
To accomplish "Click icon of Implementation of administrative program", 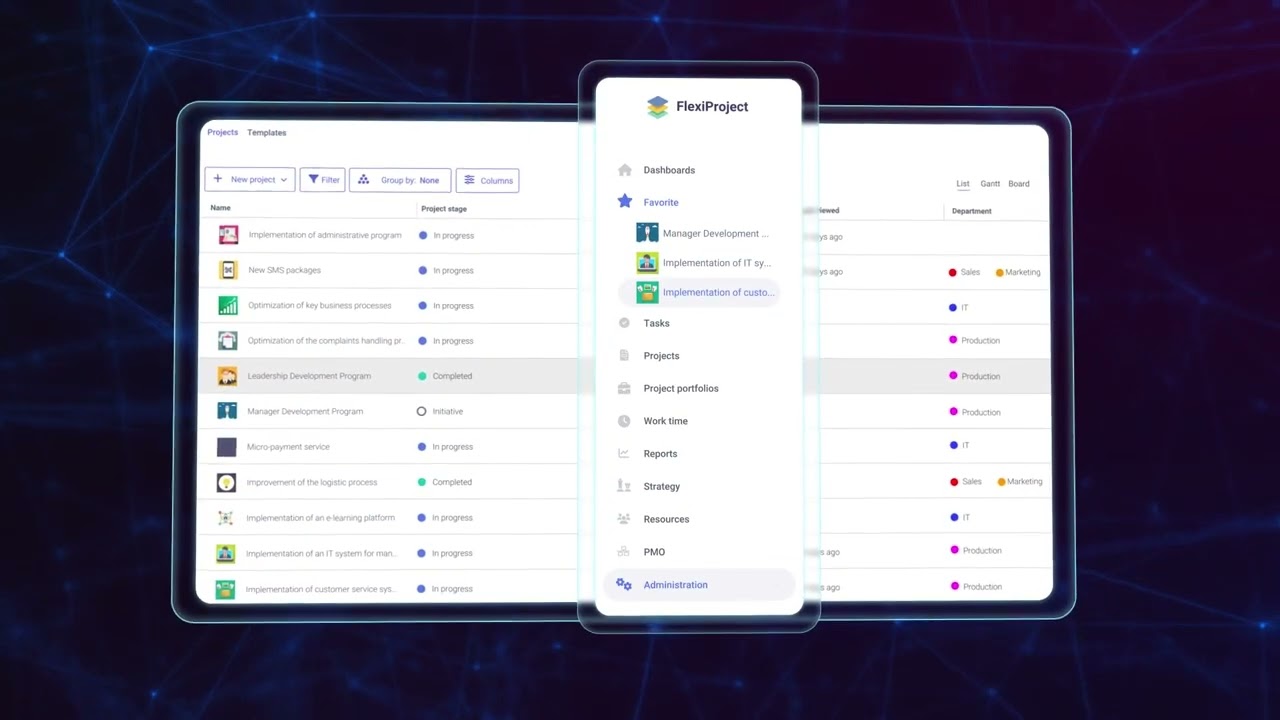I will coord(229,235).
